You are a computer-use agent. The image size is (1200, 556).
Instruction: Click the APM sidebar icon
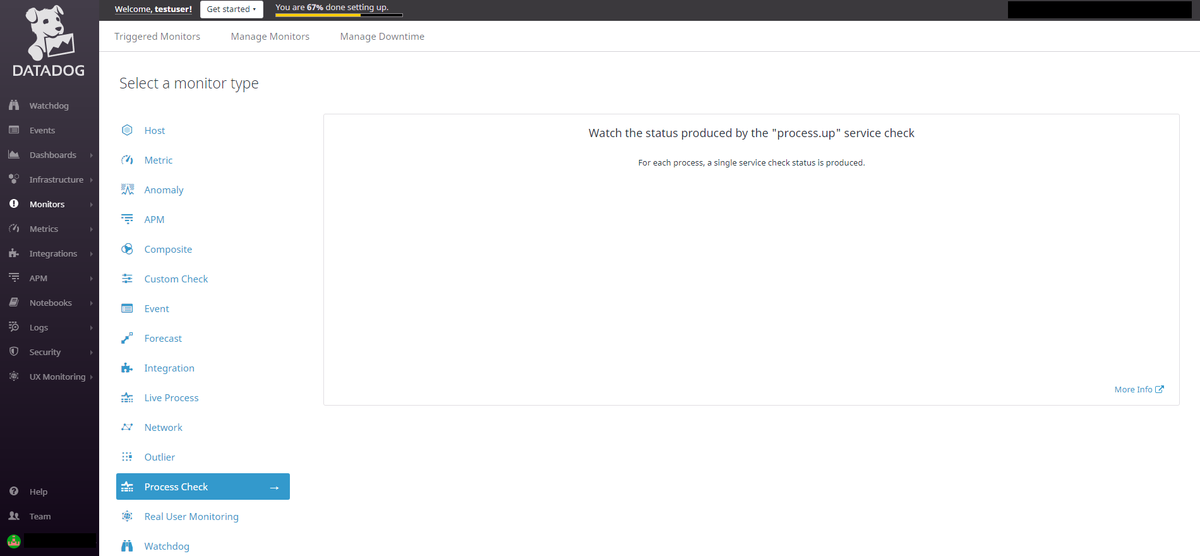tap(14, 278)
